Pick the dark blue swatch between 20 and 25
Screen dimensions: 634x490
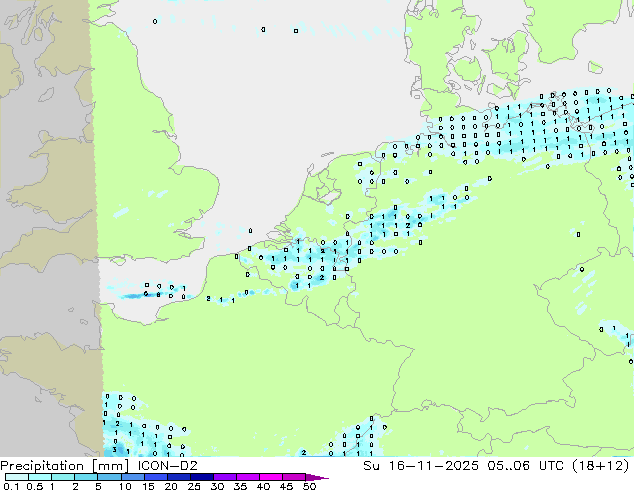pos(179,477)
